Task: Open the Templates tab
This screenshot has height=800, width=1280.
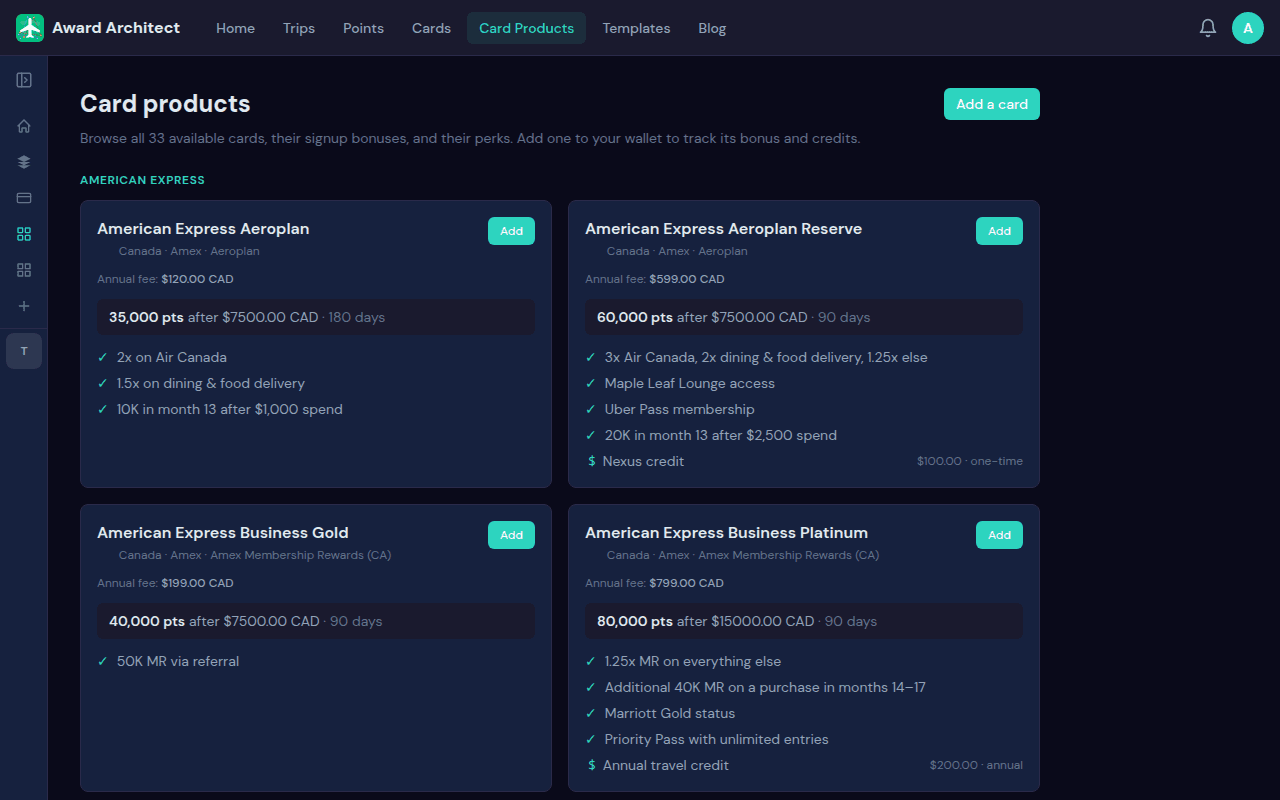Action: pyautogui.click(x=636, y=28)
